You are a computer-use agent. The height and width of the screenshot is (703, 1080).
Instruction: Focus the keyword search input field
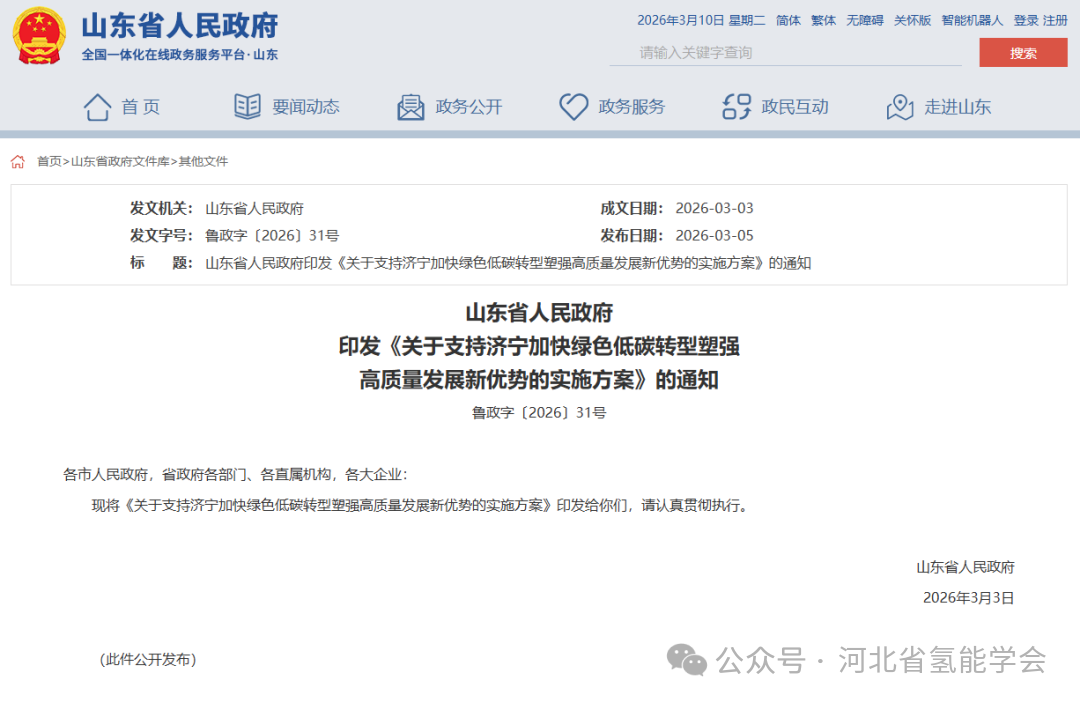785,53
